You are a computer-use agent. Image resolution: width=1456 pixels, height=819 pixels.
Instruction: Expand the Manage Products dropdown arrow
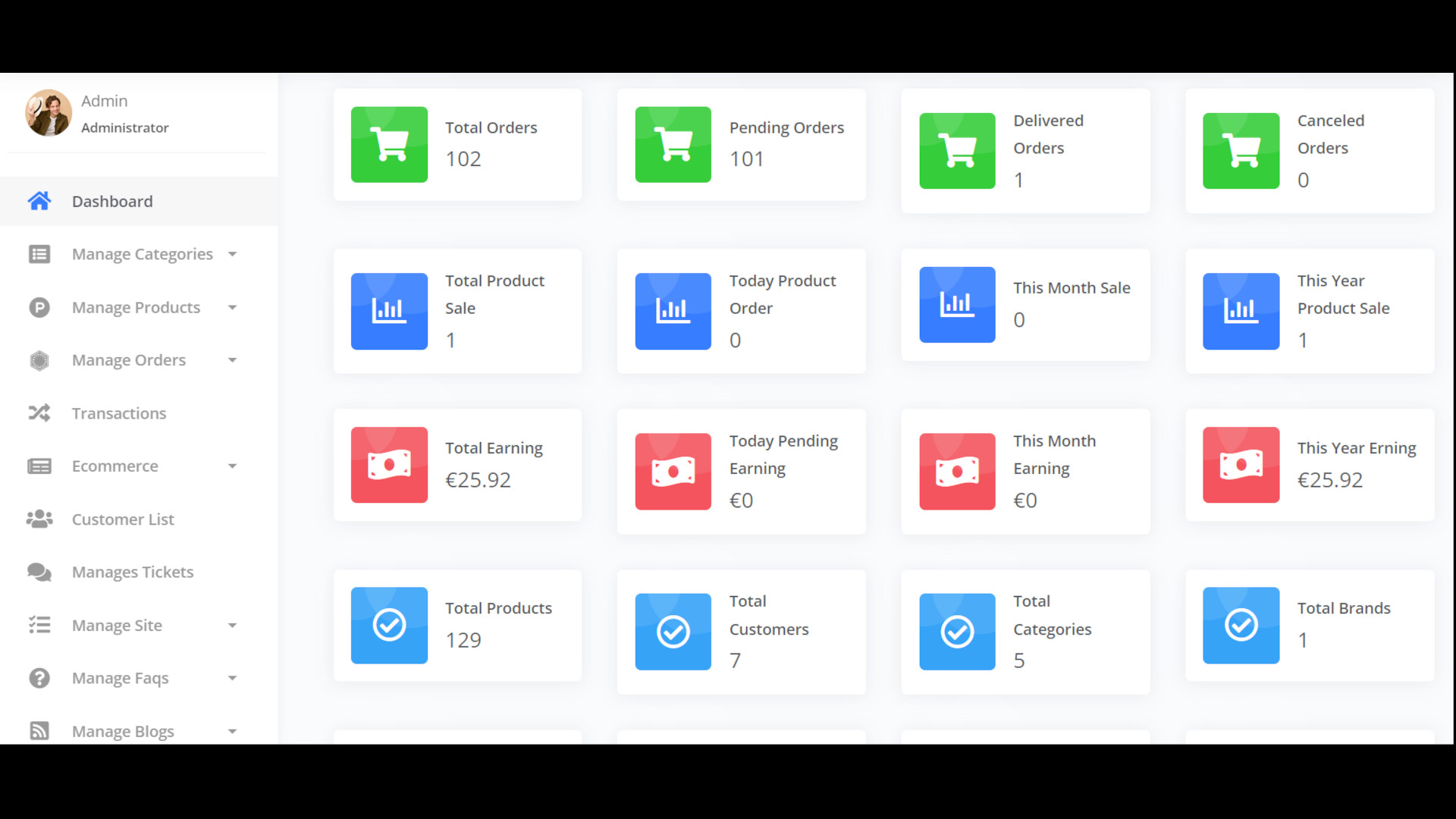(233, 308)
